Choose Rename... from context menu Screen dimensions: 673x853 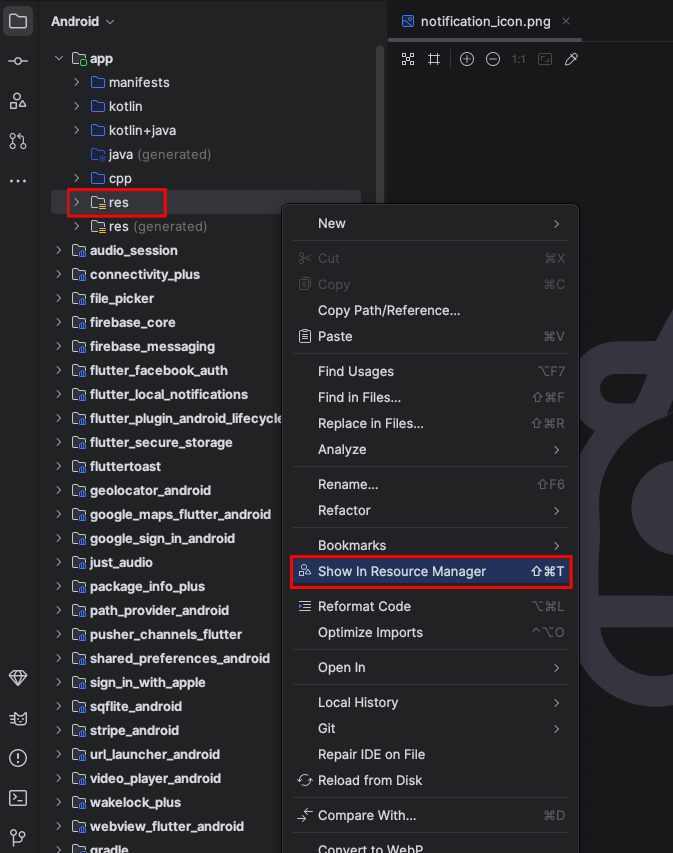pyautogui.click(x=430, y=484)
